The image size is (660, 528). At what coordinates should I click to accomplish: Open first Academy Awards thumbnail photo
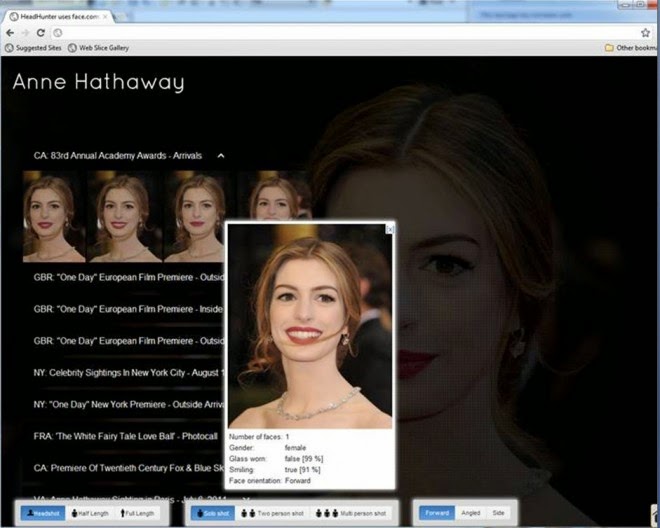click(x=54, y=216)
